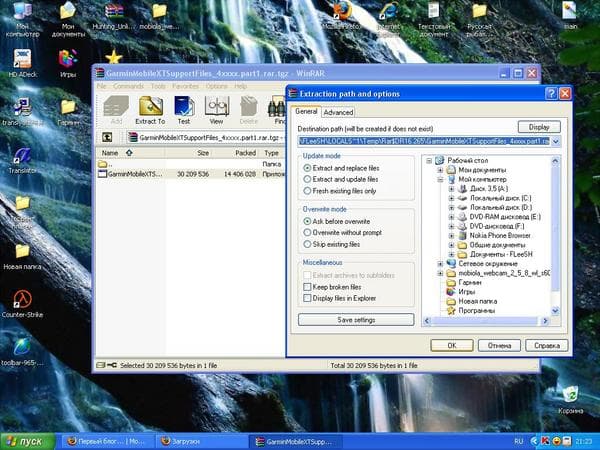This screenshot has height=450, width=600.
Task: Collapse the Мой компьютер tree node
Action: tap(440, 179)
